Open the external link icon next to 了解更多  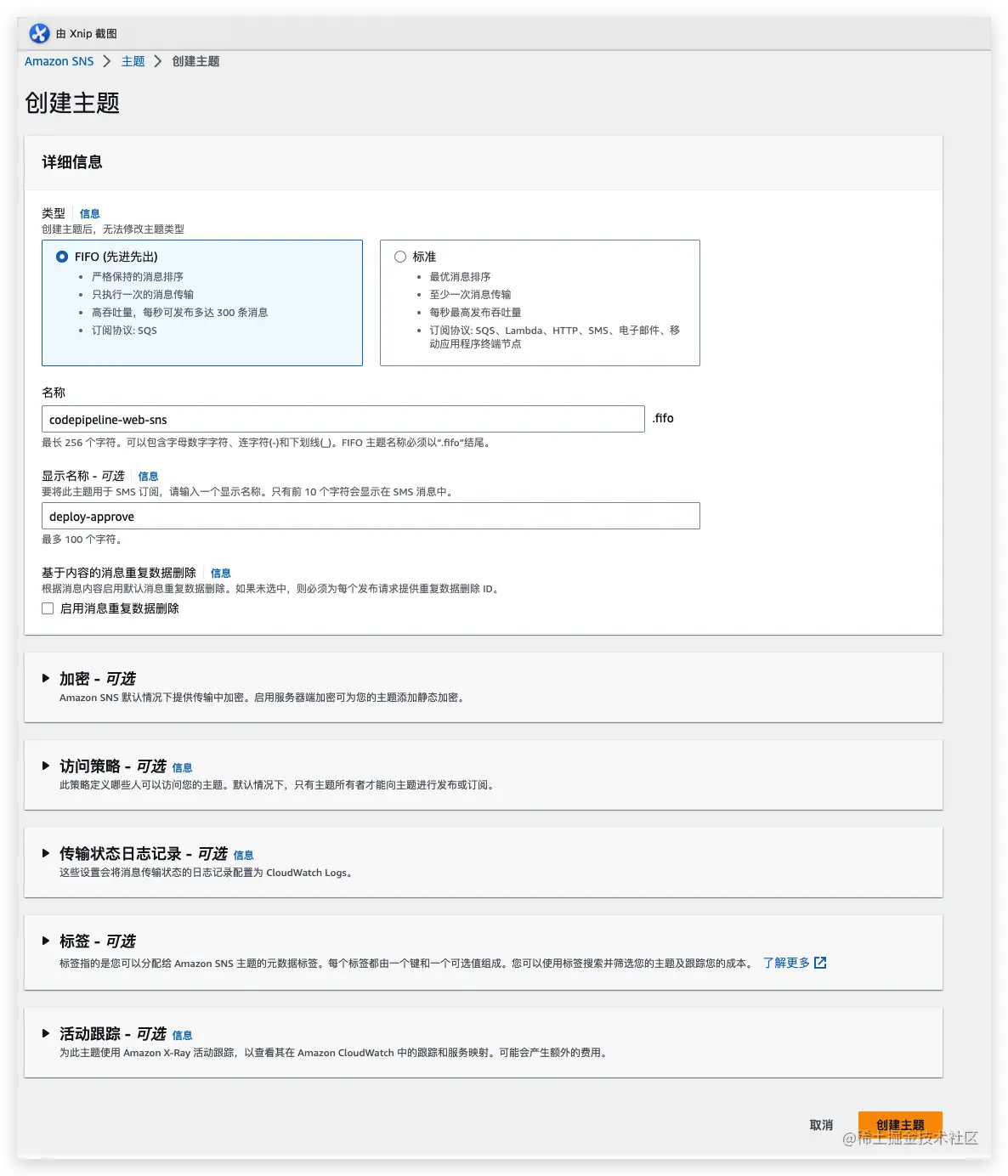click(x=820, y=963)
